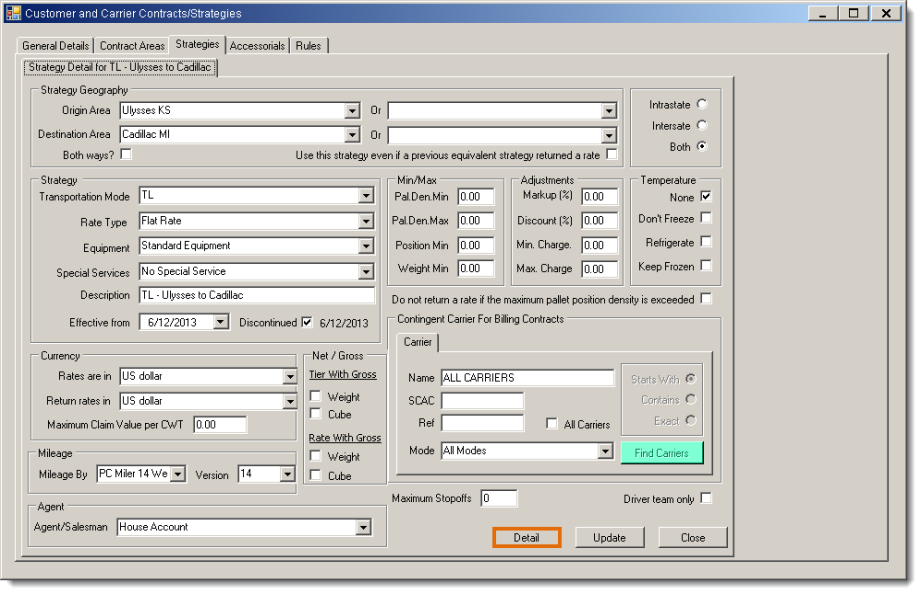Viewport: 921px width, 594px height.
Task: Expand the Origin Area dropdown
Action: 352,110
